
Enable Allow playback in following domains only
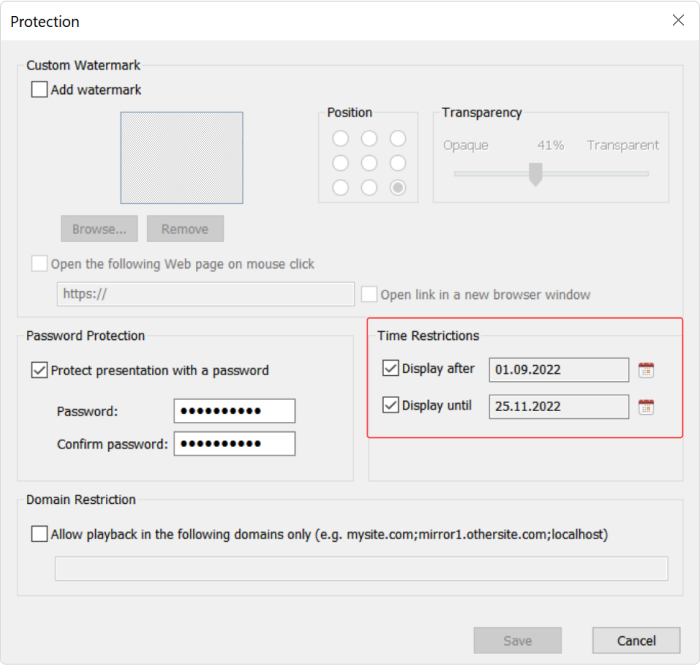click(x=39, y=534)
